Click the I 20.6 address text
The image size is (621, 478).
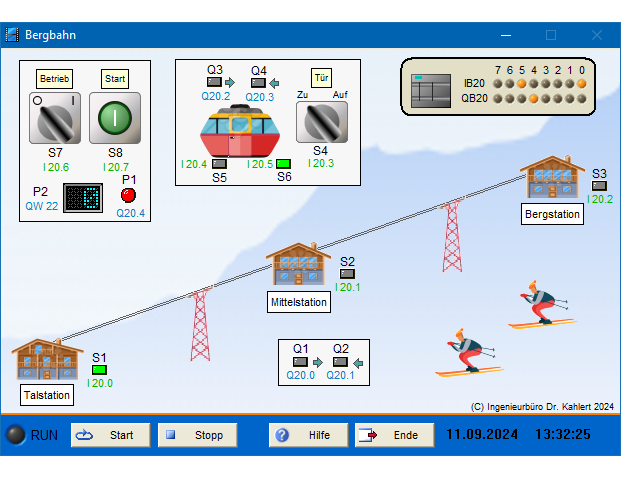(x=56, y=167)
